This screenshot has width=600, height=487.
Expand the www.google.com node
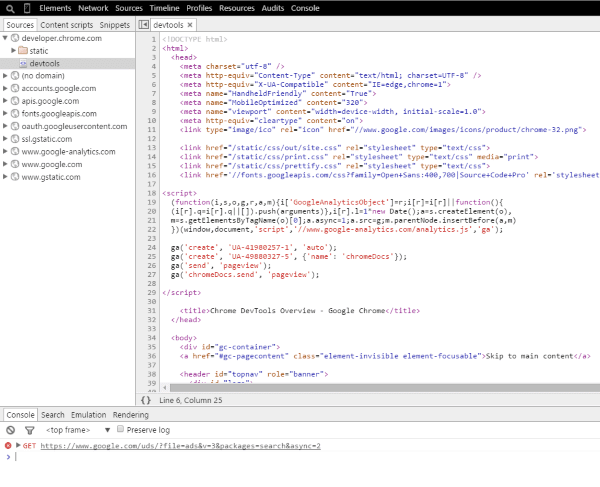(5, 164)
